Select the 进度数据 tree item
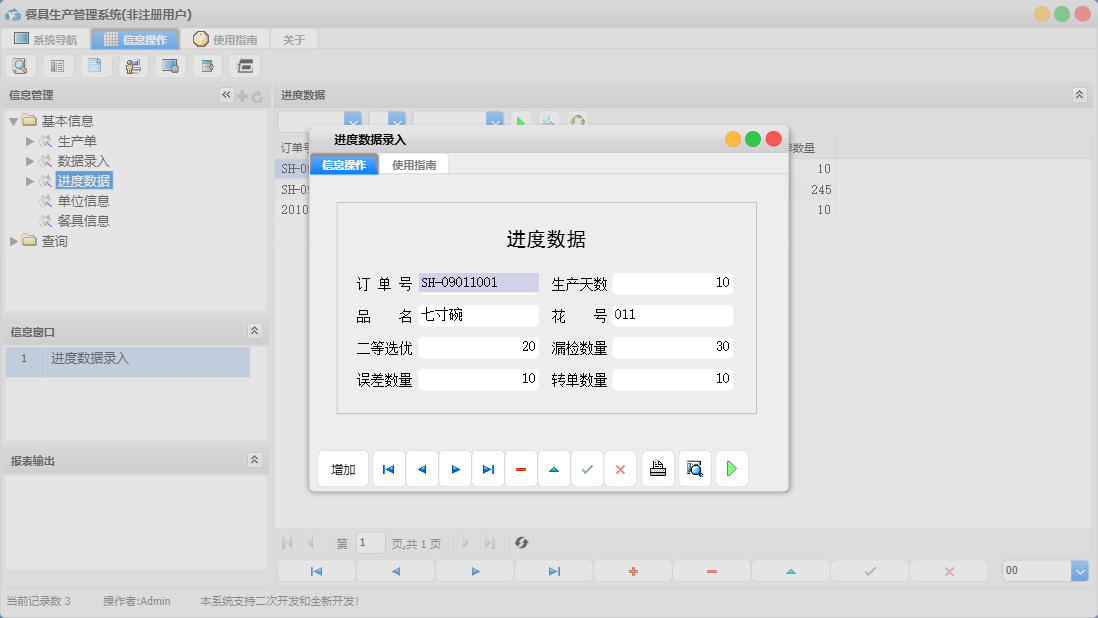Image resolution: width=1098 pixels, height=618 pixels. tap(86, 180)
